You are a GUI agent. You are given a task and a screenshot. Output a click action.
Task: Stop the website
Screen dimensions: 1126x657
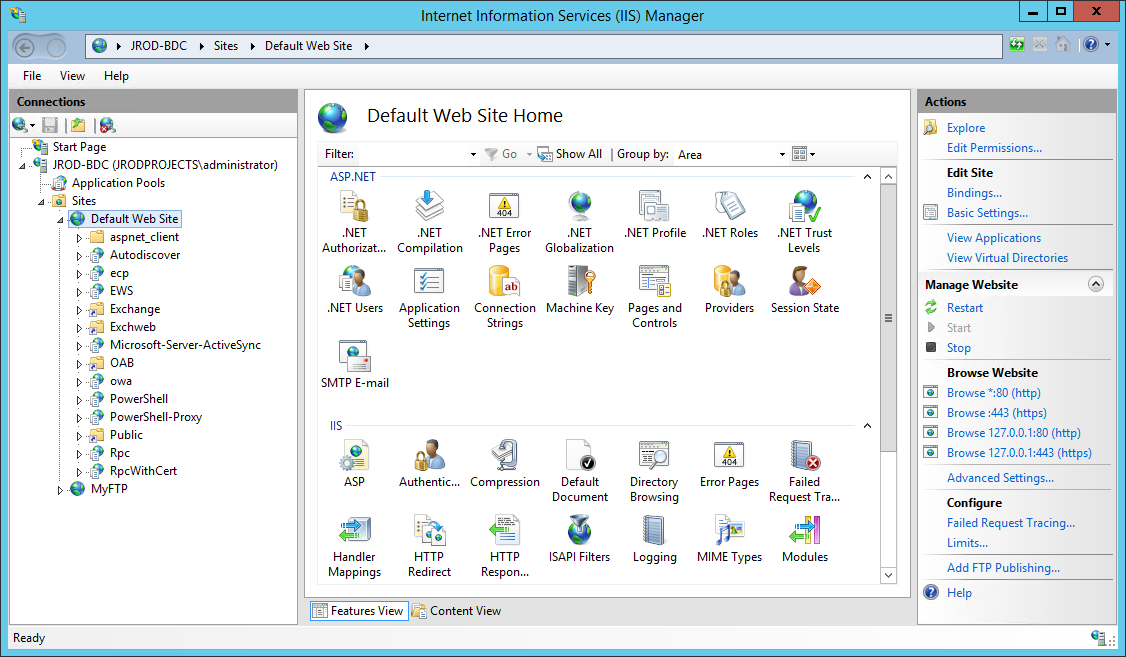coord(958,348)
